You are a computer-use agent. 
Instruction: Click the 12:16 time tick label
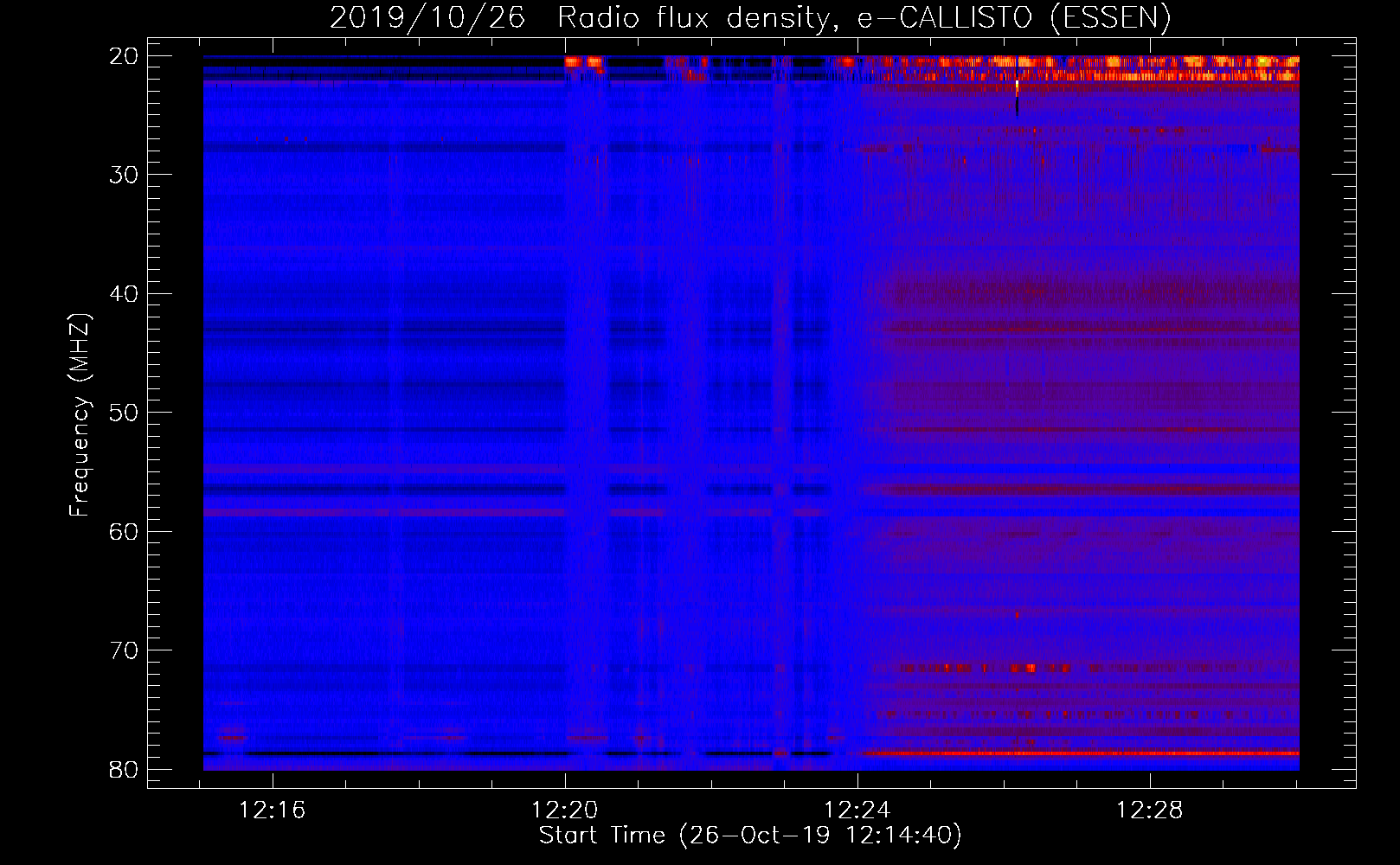[273, 811]
